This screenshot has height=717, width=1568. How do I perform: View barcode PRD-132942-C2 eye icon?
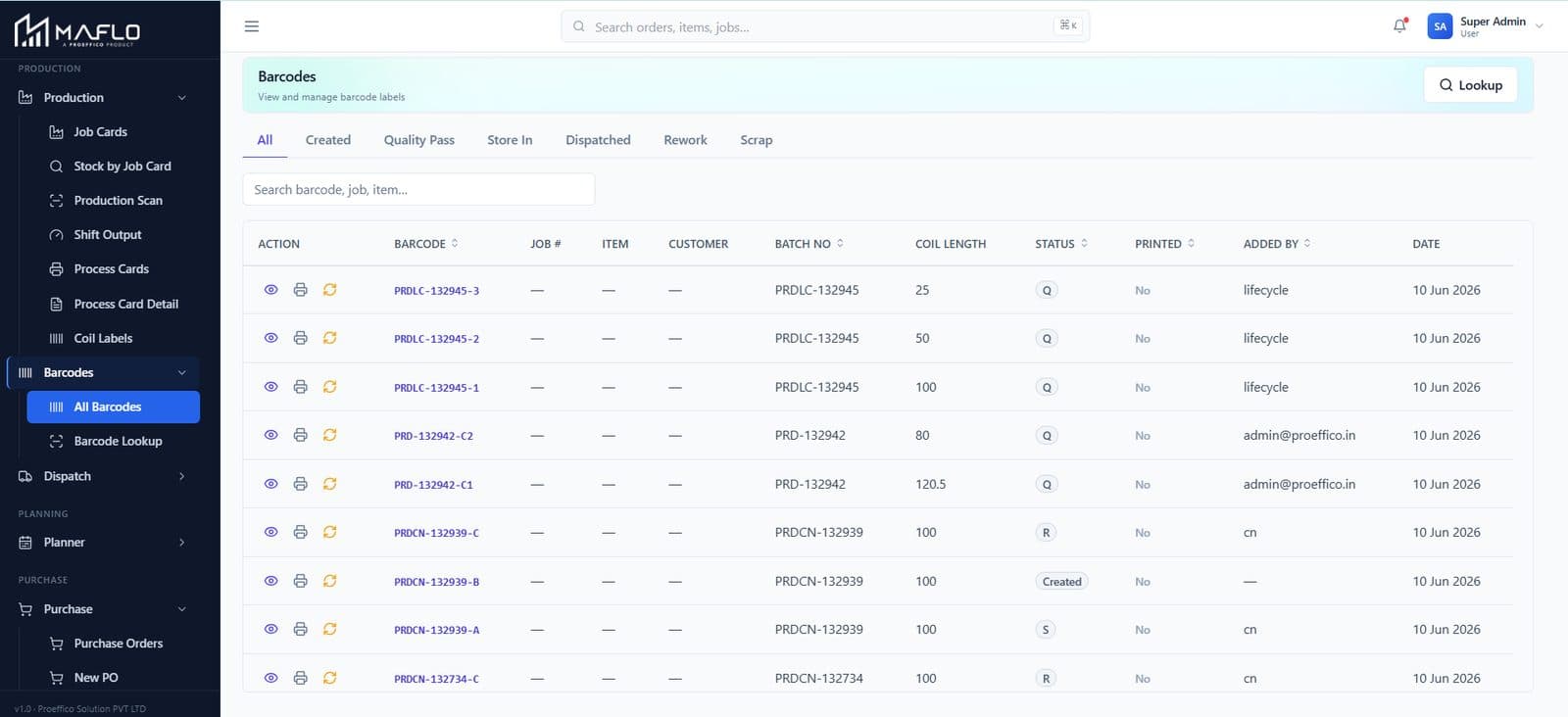point(271,435)
